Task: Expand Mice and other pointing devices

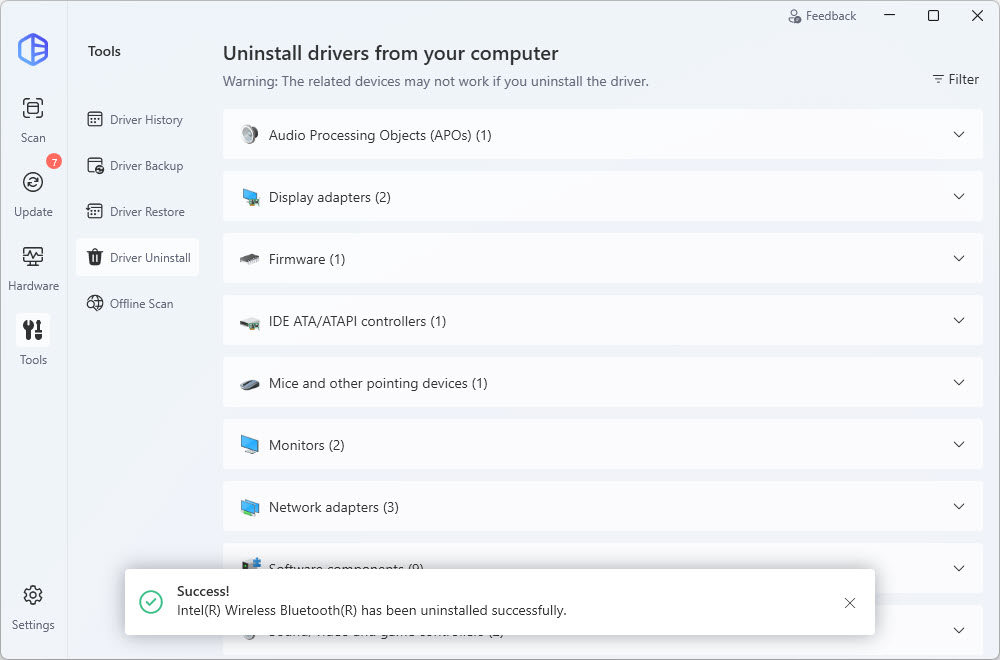Action: coord(959,383)
